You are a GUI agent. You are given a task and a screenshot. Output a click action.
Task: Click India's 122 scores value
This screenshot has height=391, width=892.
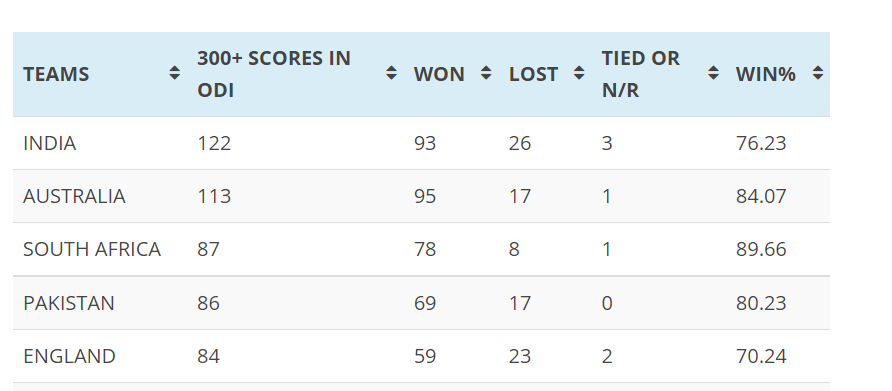point(214,143)
